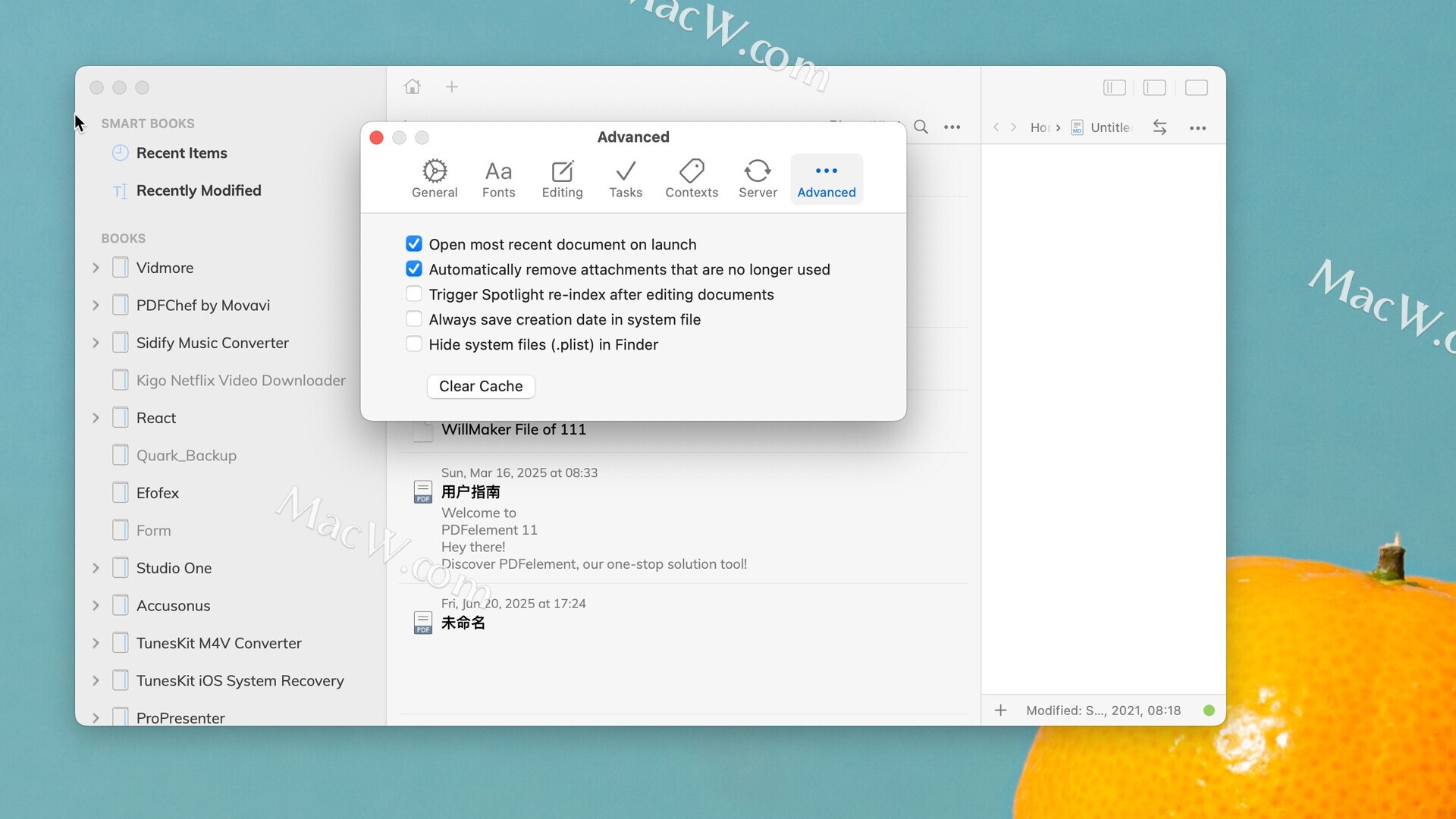This screenshot has height=819, width=1456.
Task: Enable Trigger Spotlight re-index after editing
Action: tap(414, 293)
